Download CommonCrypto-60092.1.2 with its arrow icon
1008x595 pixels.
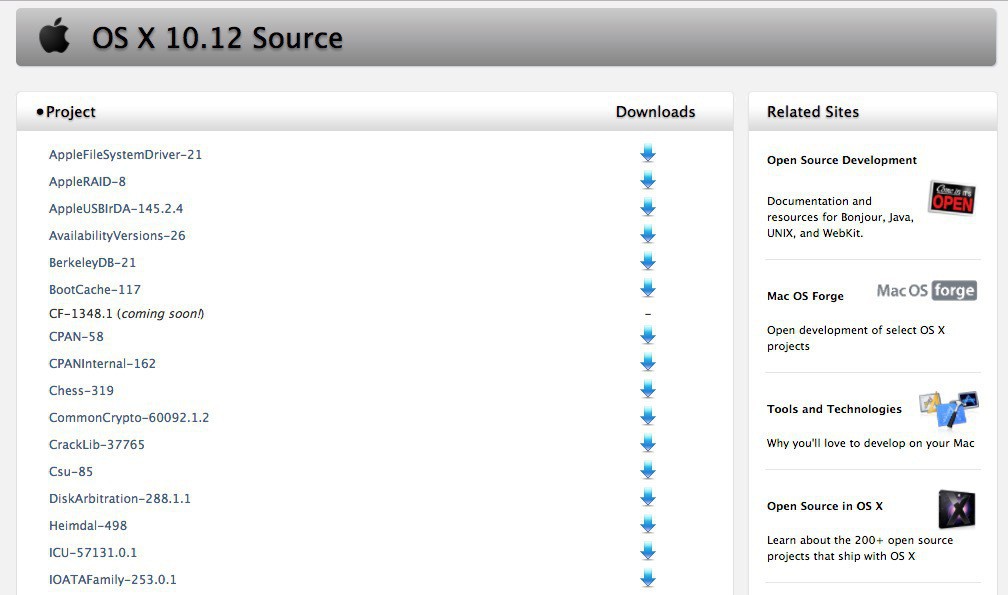tap(648, 417)
